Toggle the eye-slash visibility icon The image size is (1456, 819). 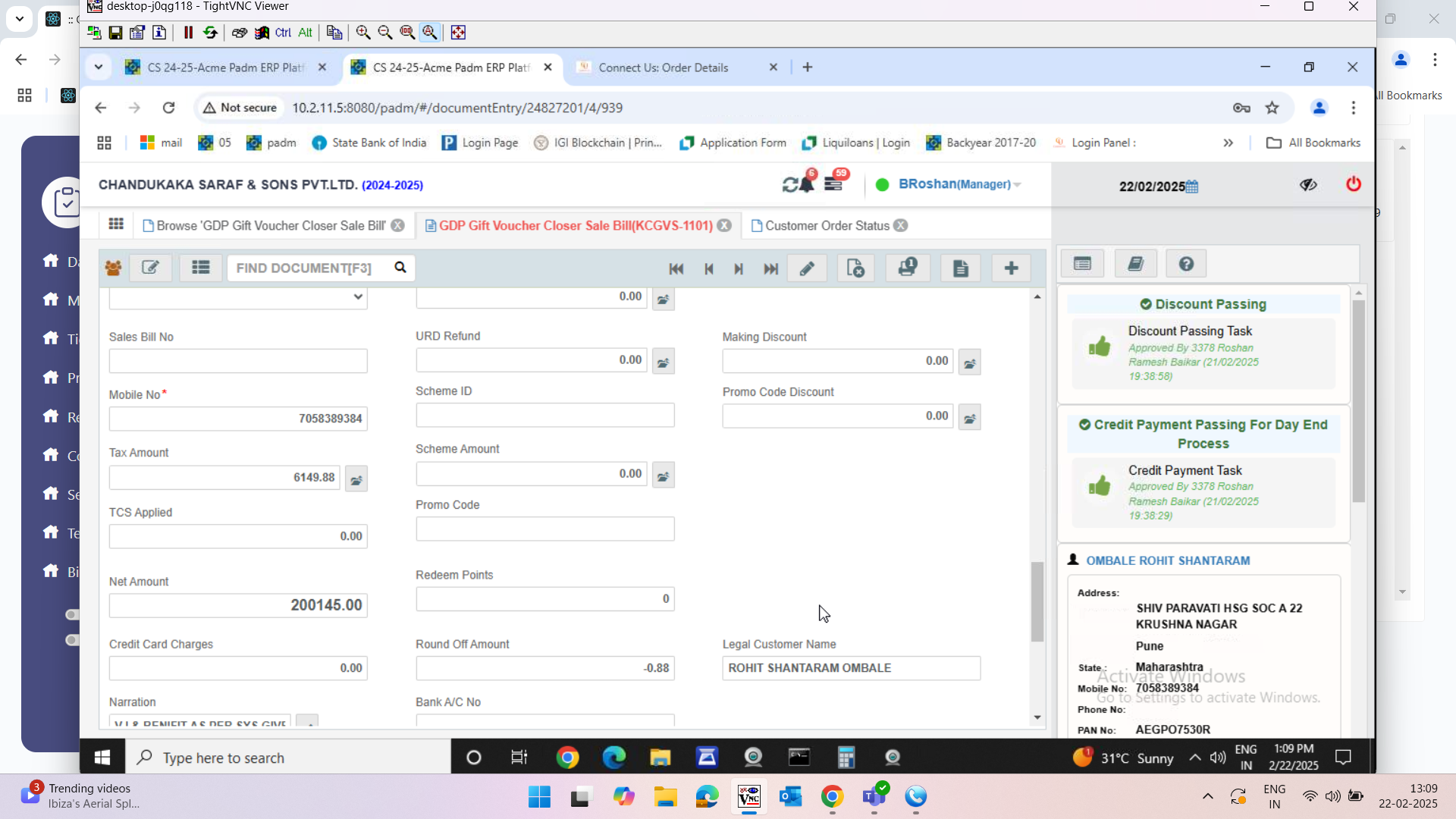(1308, 185)
